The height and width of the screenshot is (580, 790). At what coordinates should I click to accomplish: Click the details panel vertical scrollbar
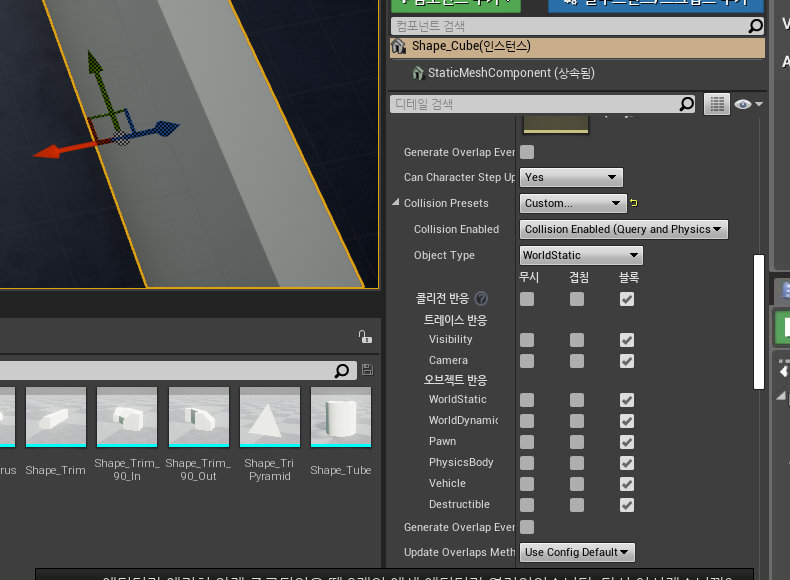tap(759, 322)
